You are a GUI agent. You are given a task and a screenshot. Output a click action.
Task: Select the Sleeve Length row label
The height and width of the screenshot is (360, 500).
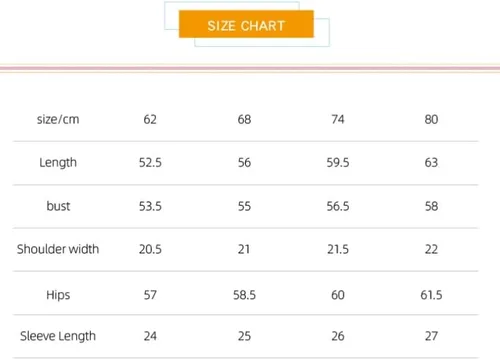tap(58, 336)
